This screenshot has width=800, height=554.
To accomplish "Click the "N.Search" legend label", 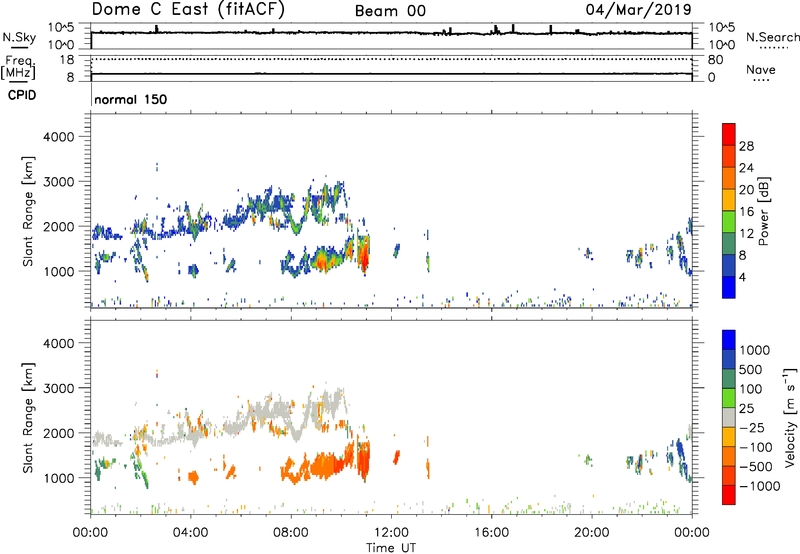I will click(x=772, y=37).
